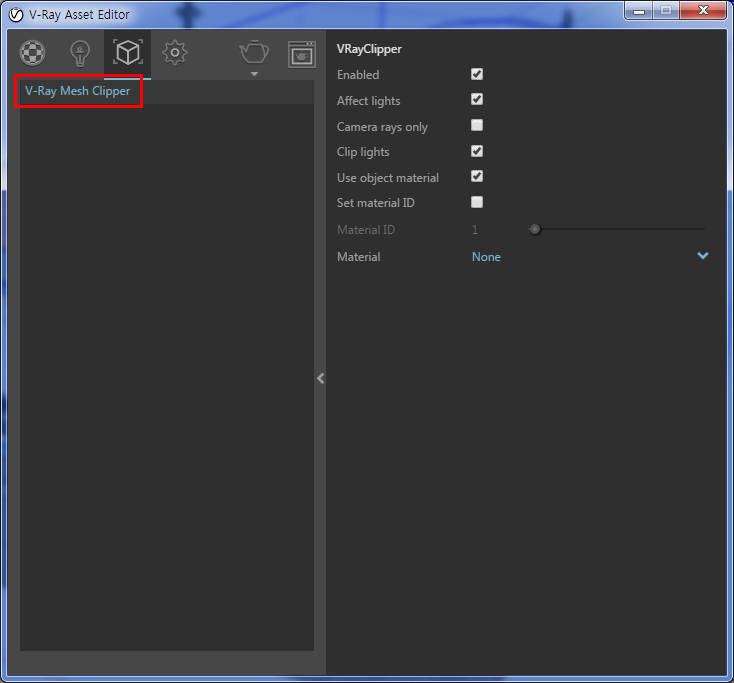Click the Material label text

pyautogui.click(x=359, y=257)
